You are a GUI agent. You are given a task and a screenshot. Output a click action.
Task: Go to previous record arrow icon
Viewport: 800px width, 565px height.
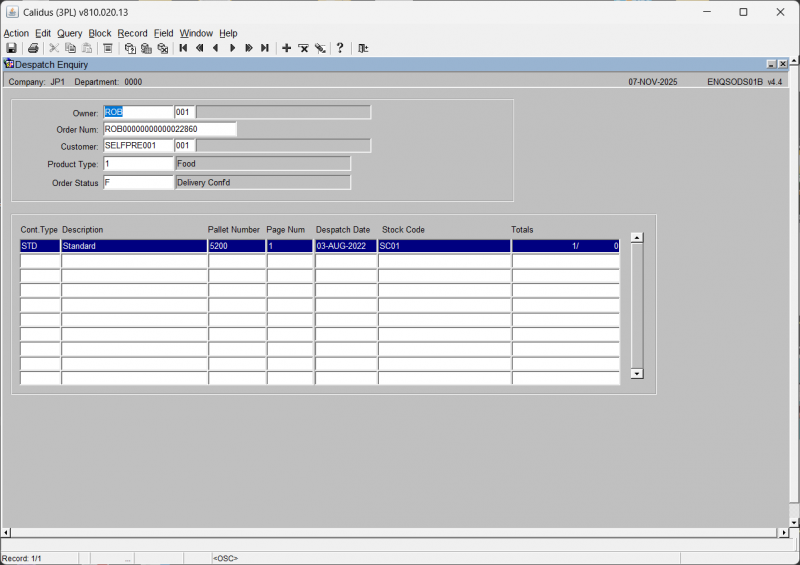click(215, 48)
